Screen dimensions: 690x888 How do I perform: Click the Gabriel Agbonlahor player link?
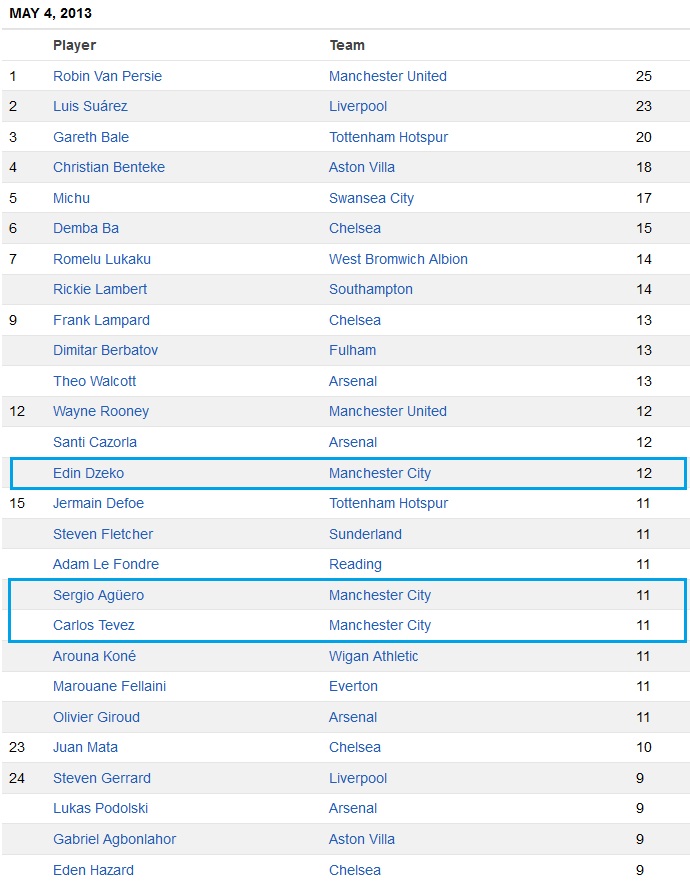pyautogui.click(x=114, y=839)
